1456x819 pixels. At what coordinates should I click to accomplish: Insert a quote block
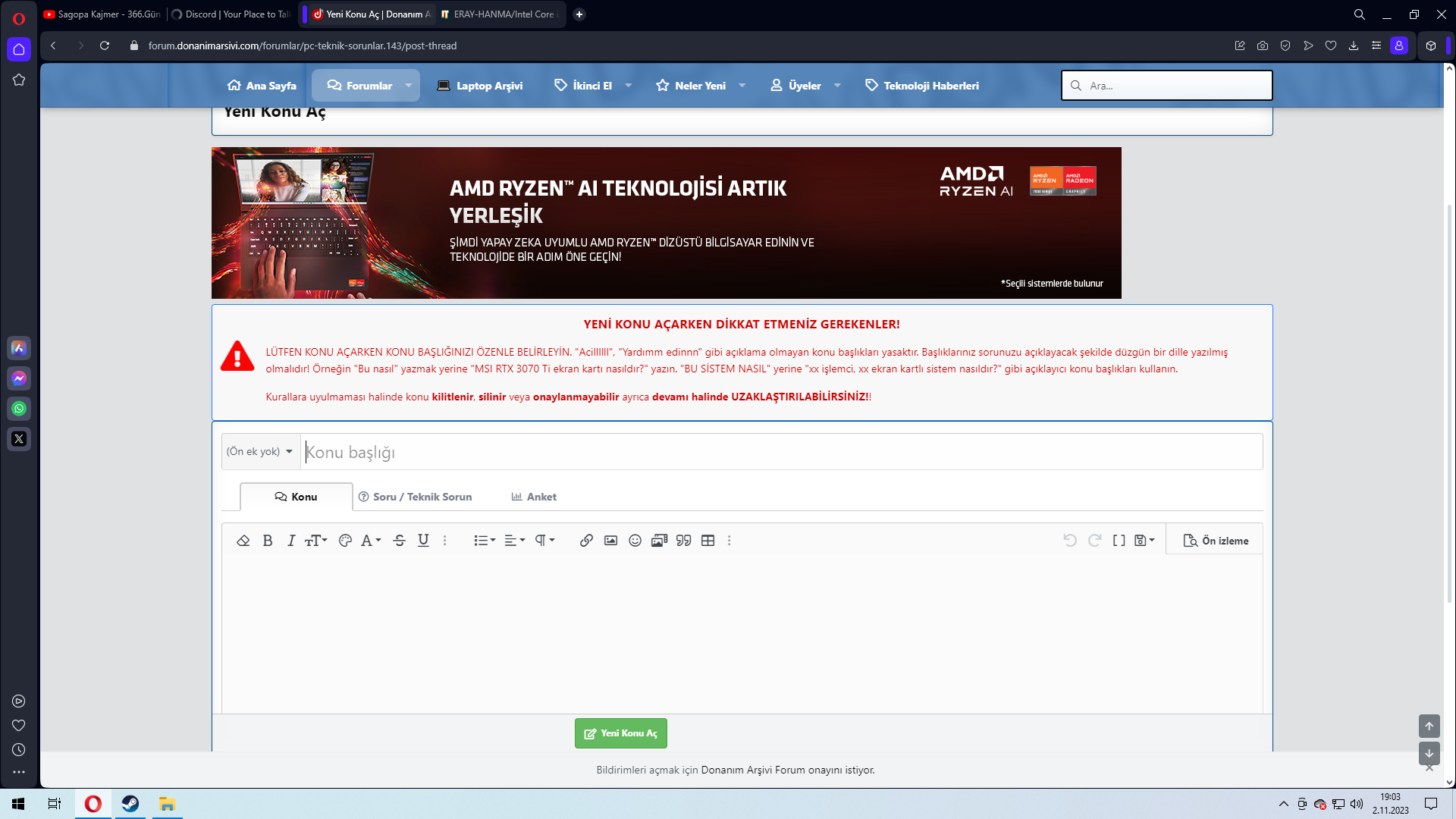[684, 541]
